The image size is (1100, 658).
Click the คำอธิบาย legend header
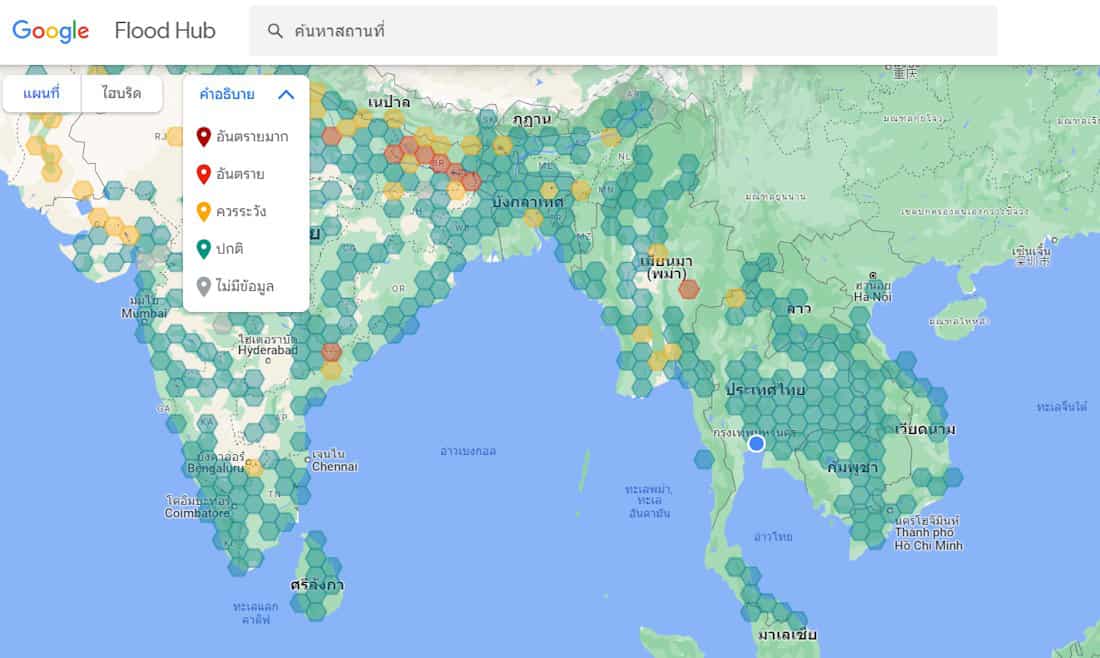click(x=227, y=95)
